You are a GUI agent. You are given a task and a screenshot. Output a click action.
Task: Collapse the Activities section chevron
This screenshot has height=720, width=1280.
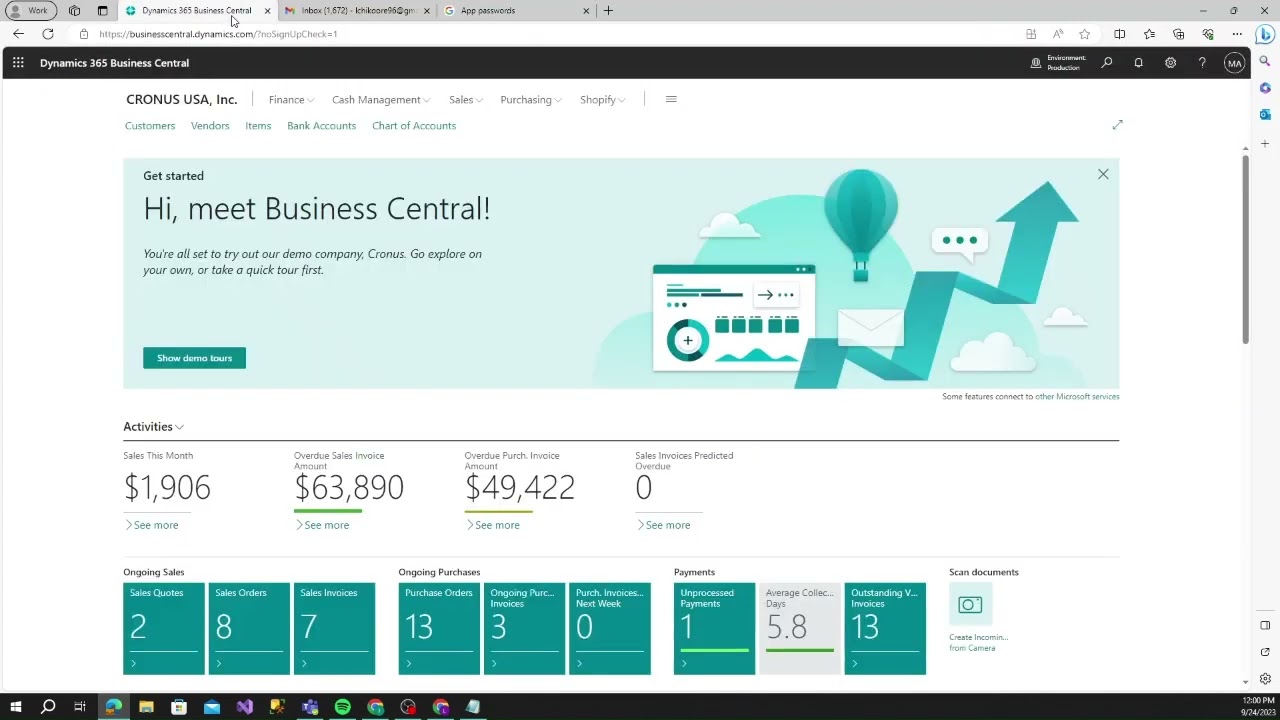(179, 427)
